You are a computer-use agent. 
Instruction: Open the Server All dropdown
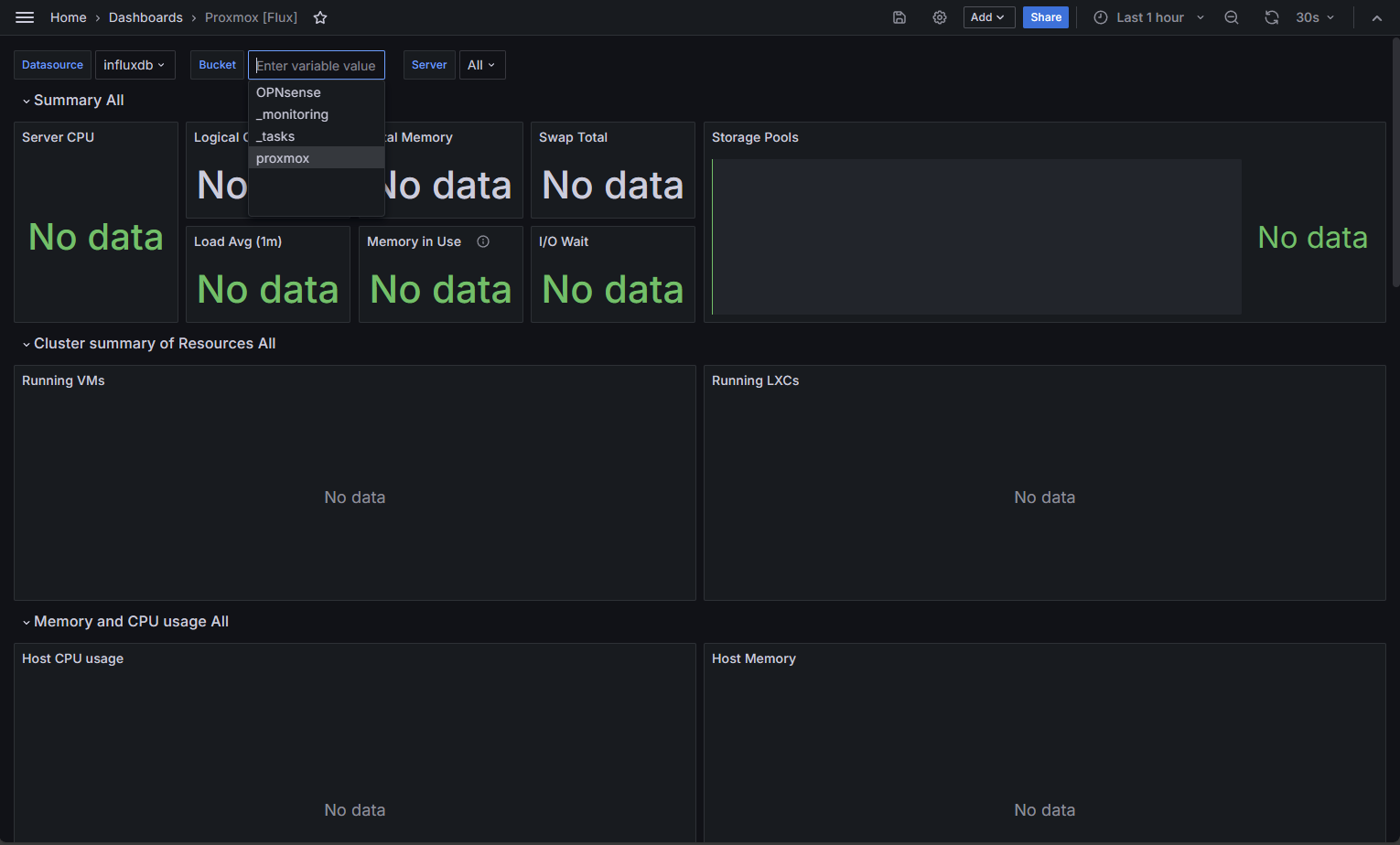pyautogui.click(x=482, y=65)
